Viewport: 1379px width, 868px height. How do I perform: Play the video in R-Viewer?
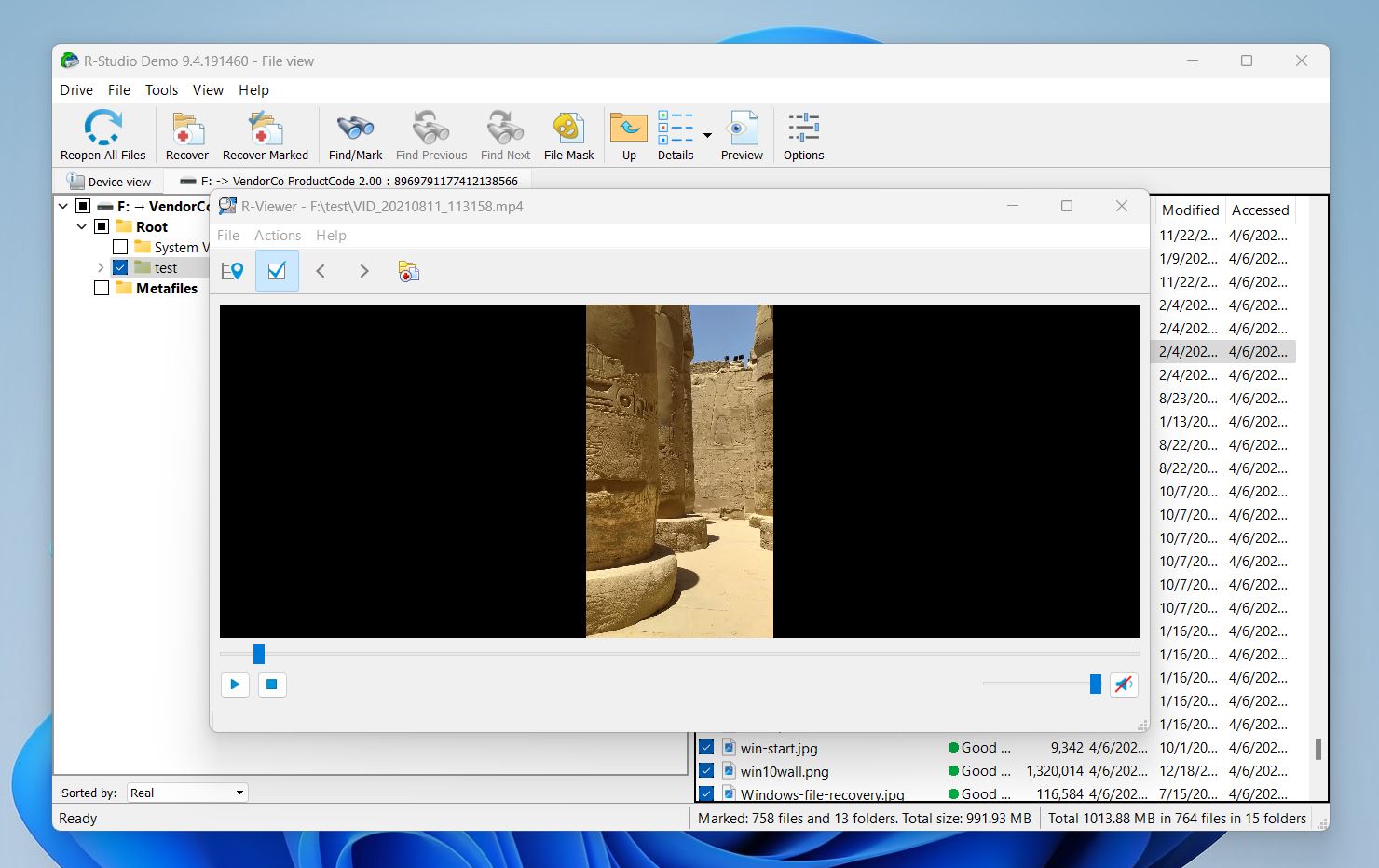point(235,685)
